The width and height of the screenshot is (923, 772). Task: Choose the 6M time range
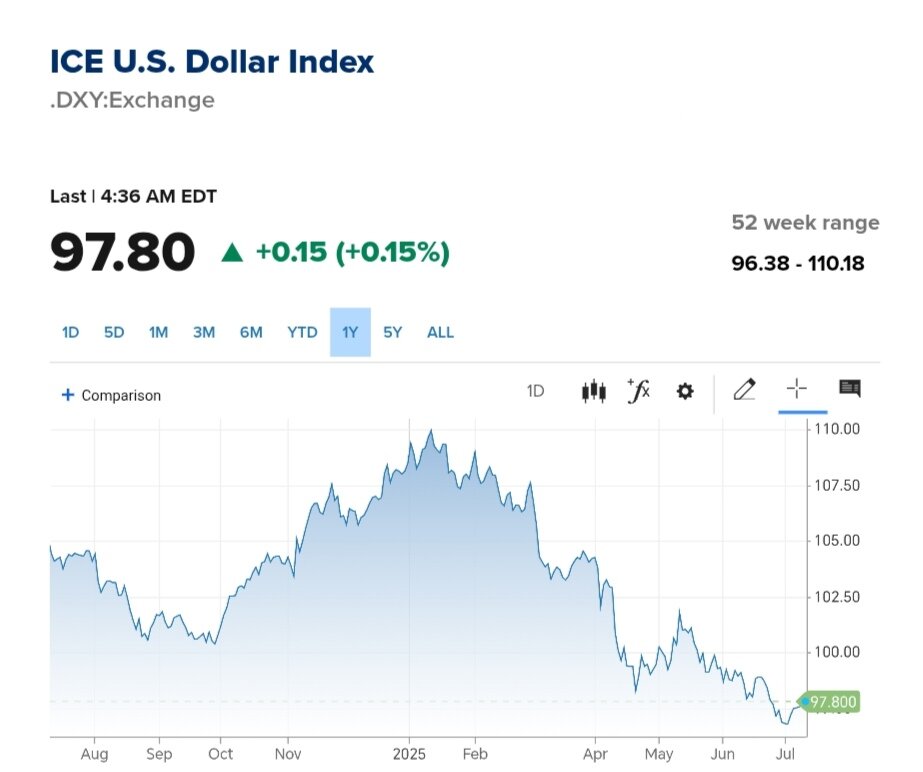251,332
